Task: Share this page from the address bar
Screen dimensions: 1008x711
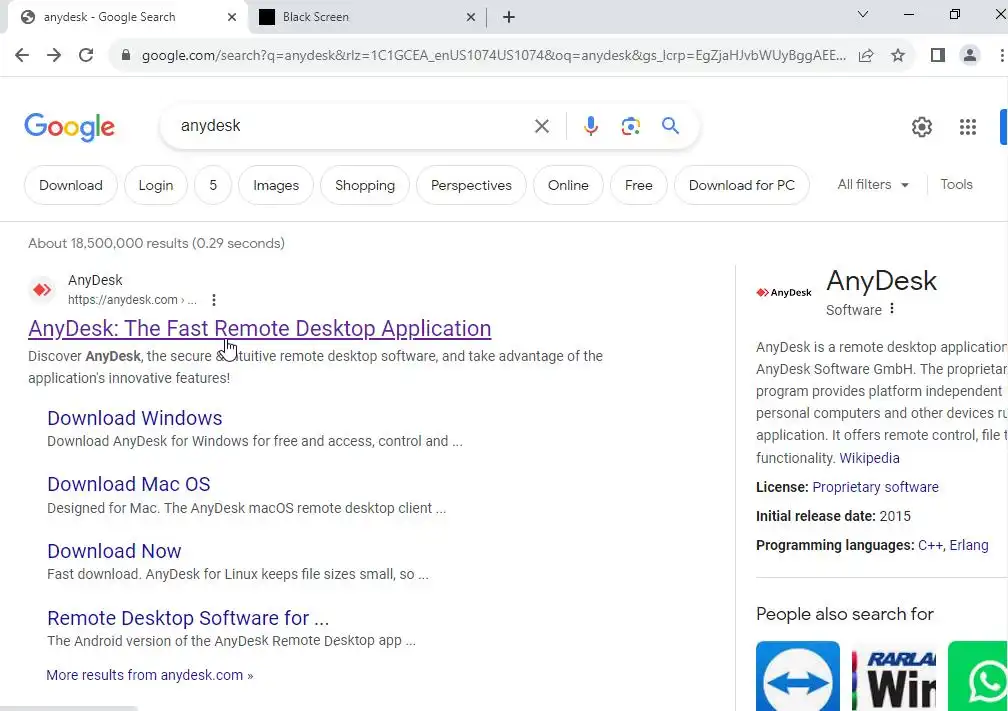Action: [866, 55]
